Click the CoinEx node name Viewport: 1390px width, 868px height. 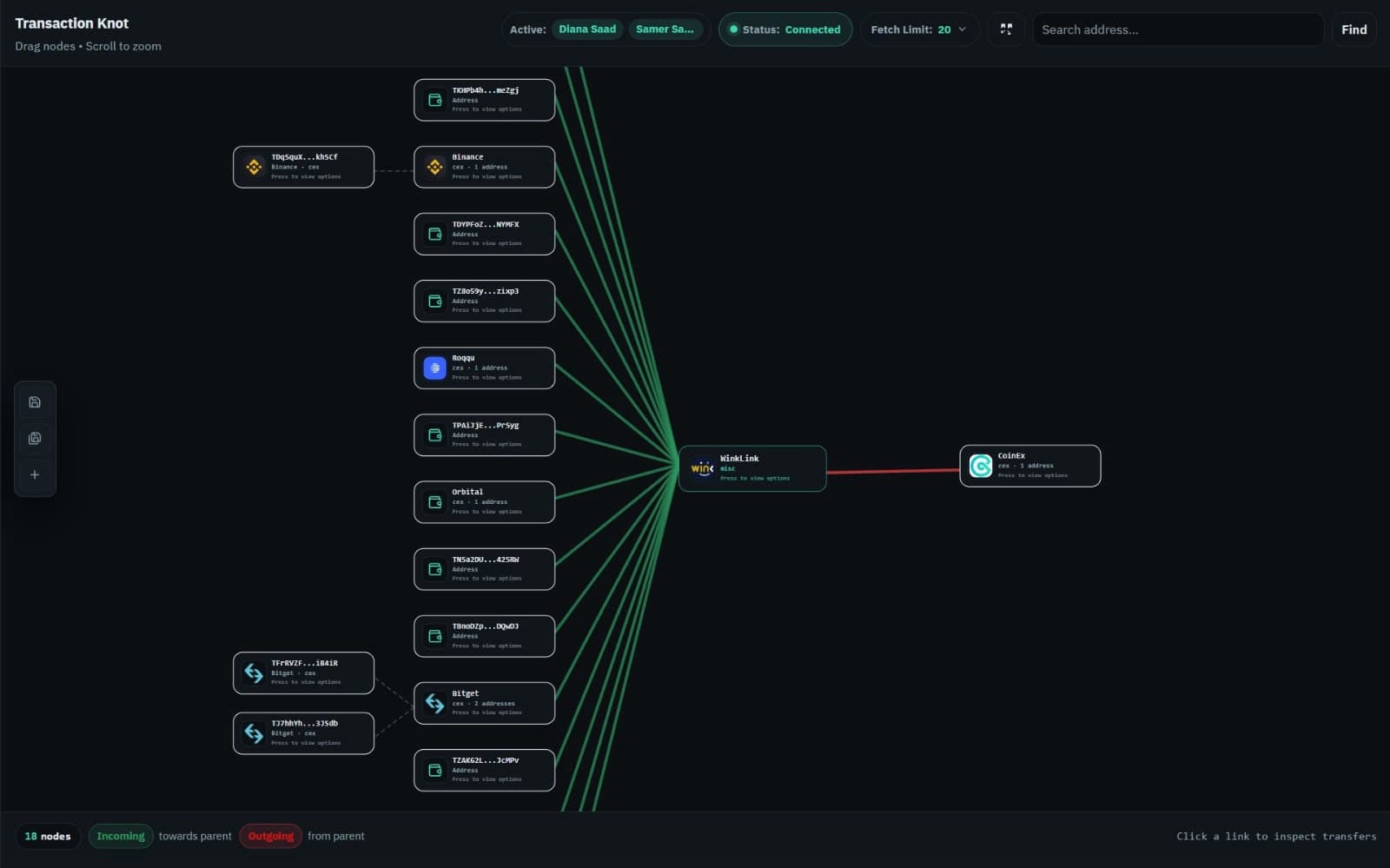pyautogui.click(x=1011, y=456)
